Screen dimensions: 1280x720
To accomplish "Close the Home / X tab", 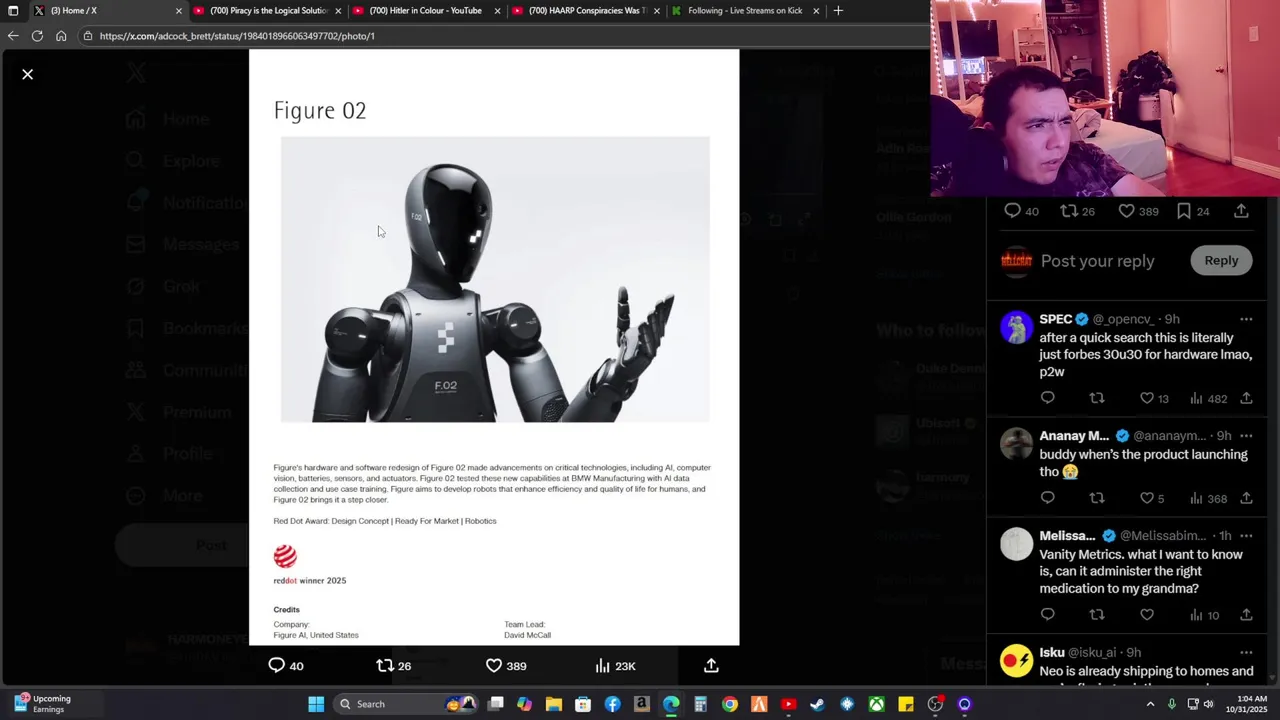I will (179, 11).
